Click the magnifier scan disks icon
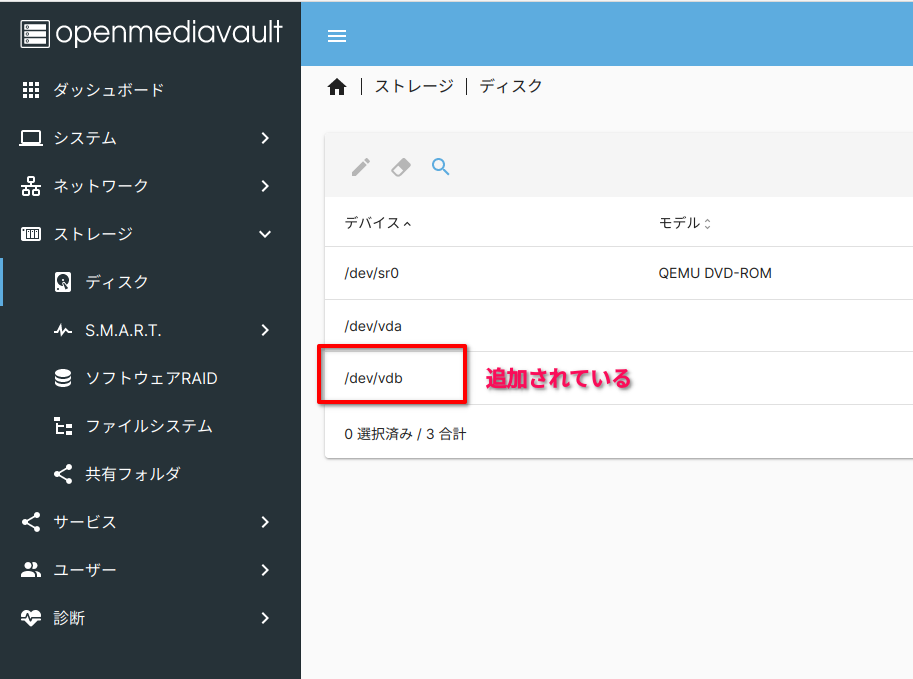Image resolution: width=913 pixels, height=679 pixels. click(440, 167)
